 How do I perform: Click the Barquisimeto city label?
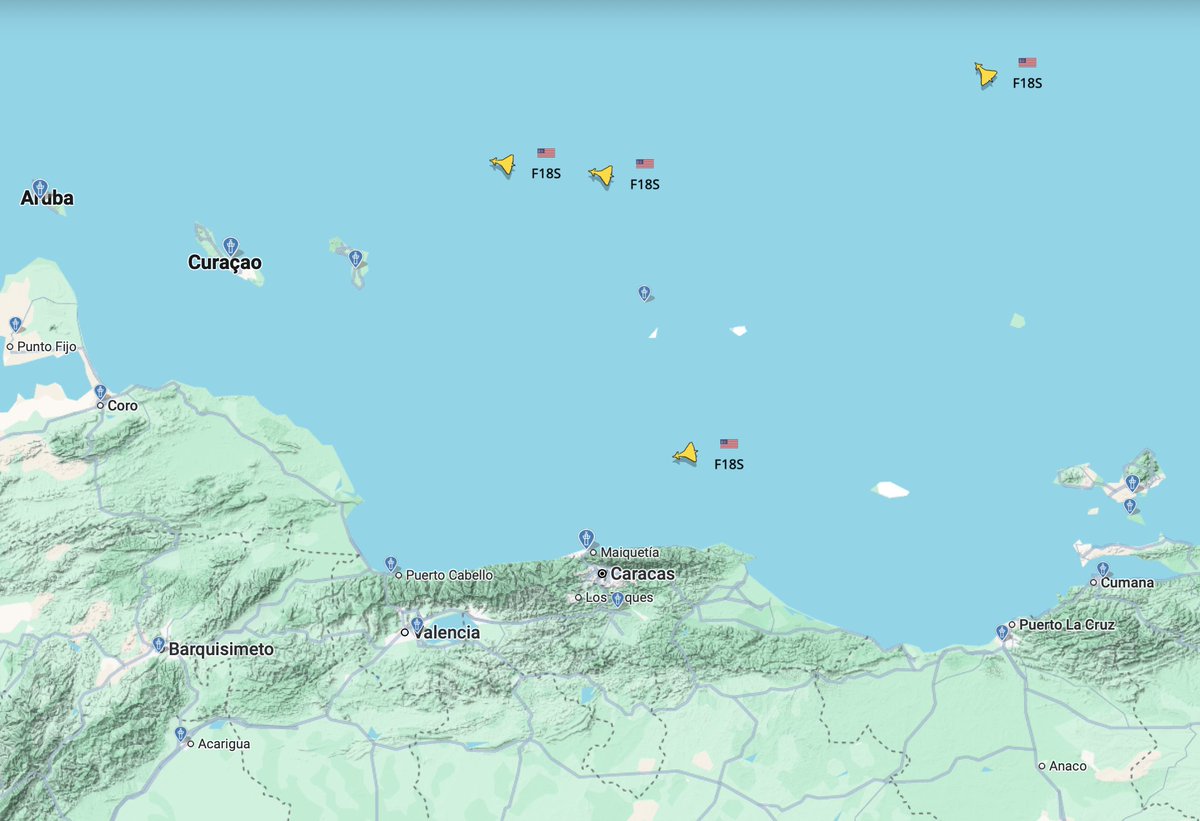coord(221,649)
